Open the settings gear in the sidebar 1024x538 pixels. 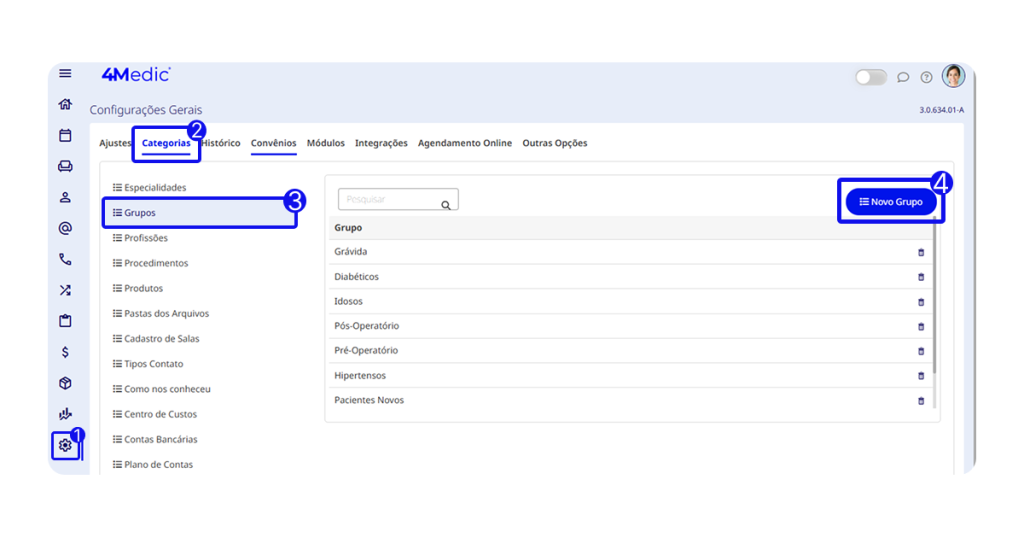(65, 445)
